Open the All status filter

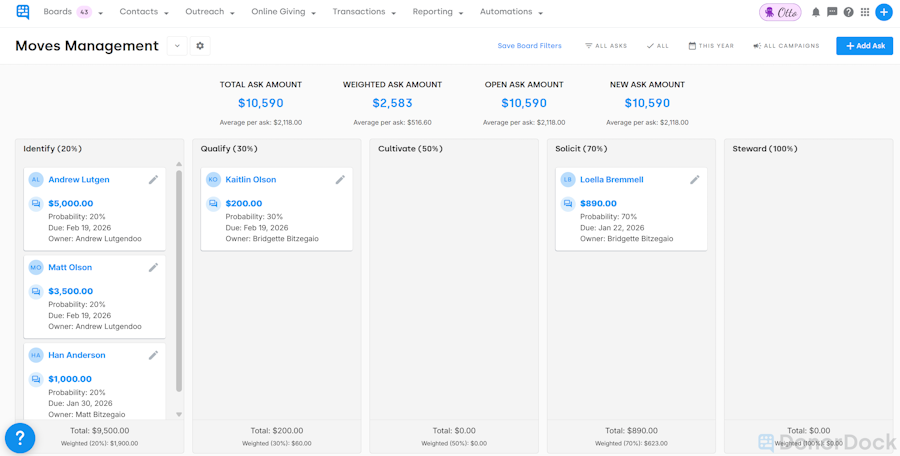click(658, 46)
